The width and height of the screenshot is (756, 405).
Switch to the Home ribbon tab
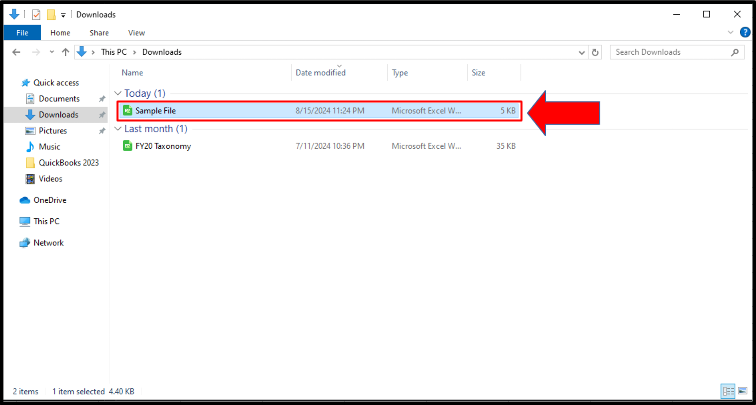60,33
